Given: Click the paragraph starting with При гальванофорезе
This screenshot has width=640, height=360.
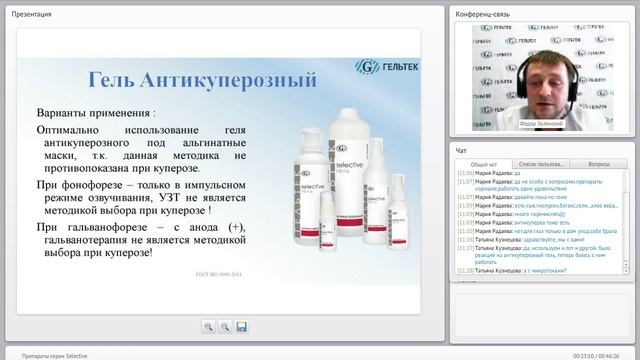Looking at the screenshot, I should (x=141, y=240).
